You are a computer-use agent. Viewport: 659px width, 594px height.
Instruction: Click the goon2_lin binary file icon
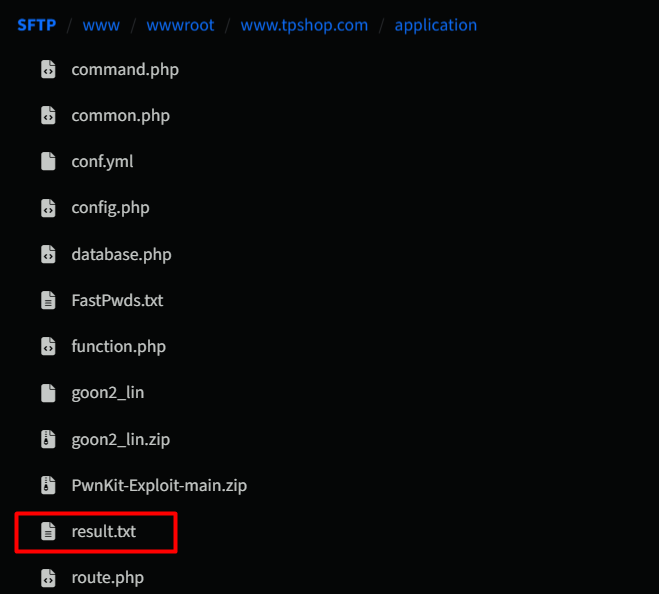(x=47, y=393)
